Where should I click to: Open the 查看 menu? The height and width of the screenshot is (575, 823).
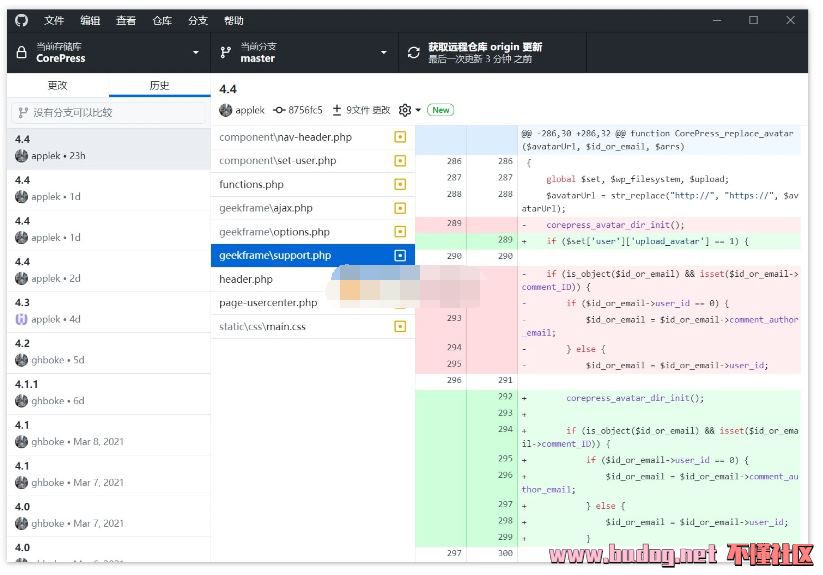(x=126, y=20)
